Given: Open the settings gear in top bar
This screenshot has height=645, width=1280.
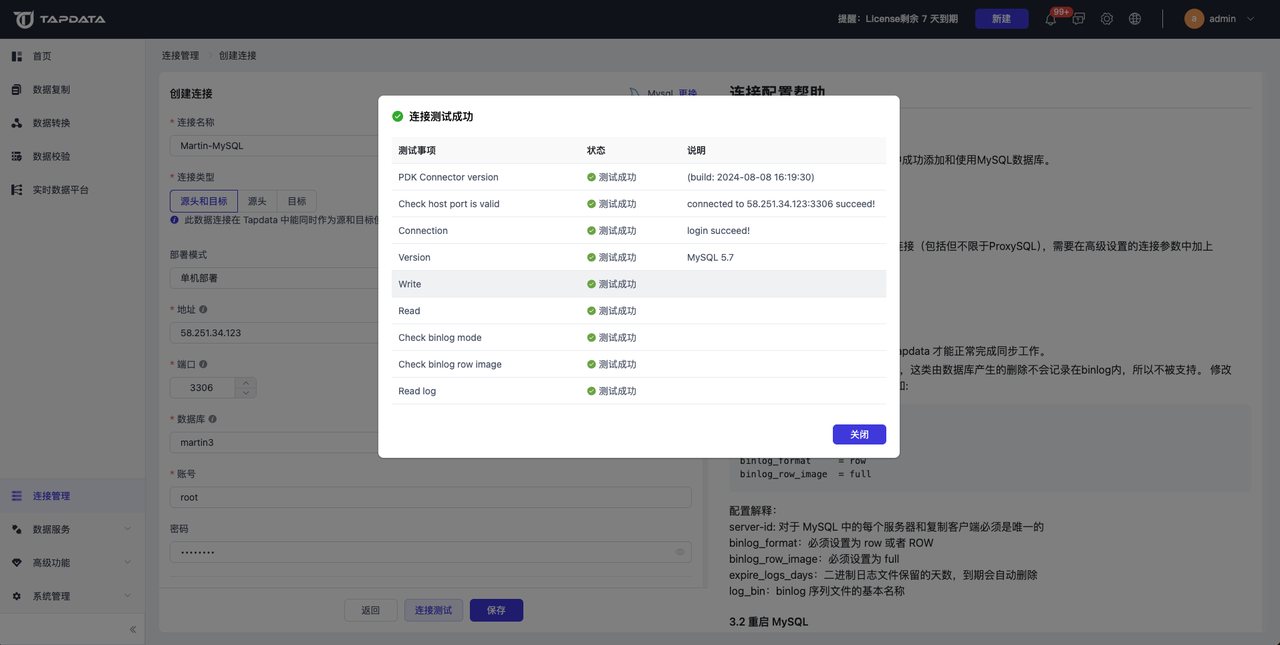Looking at the screenshot, I should click(1107, 19).
